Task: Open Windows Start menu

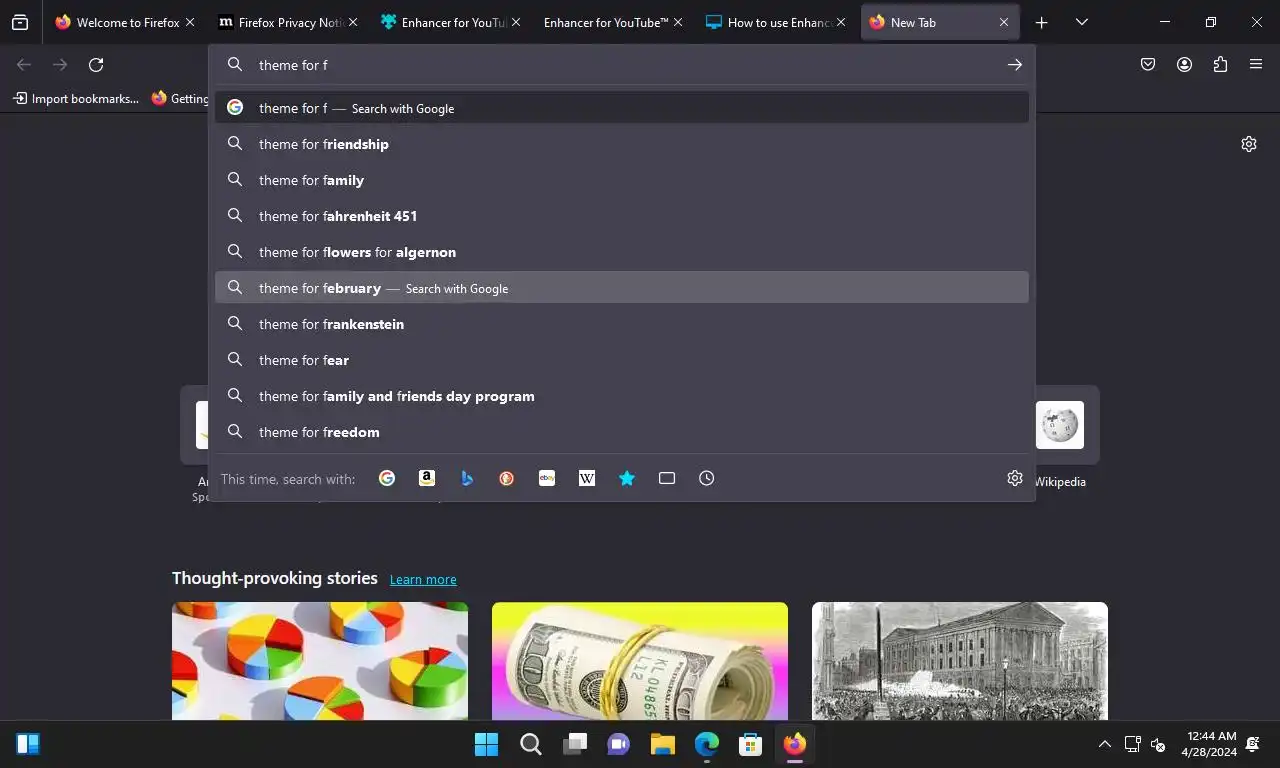Action: tap(486, 744)
